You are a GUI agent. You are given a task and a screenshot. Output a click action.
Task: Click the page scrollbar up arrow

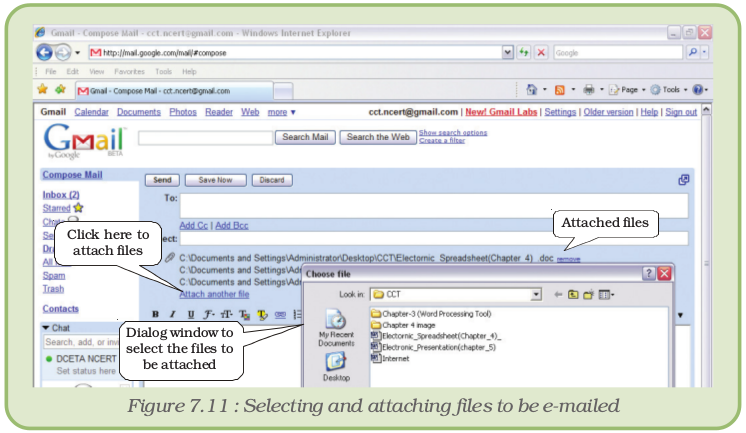pyautogui.click(x=707, y=110)
